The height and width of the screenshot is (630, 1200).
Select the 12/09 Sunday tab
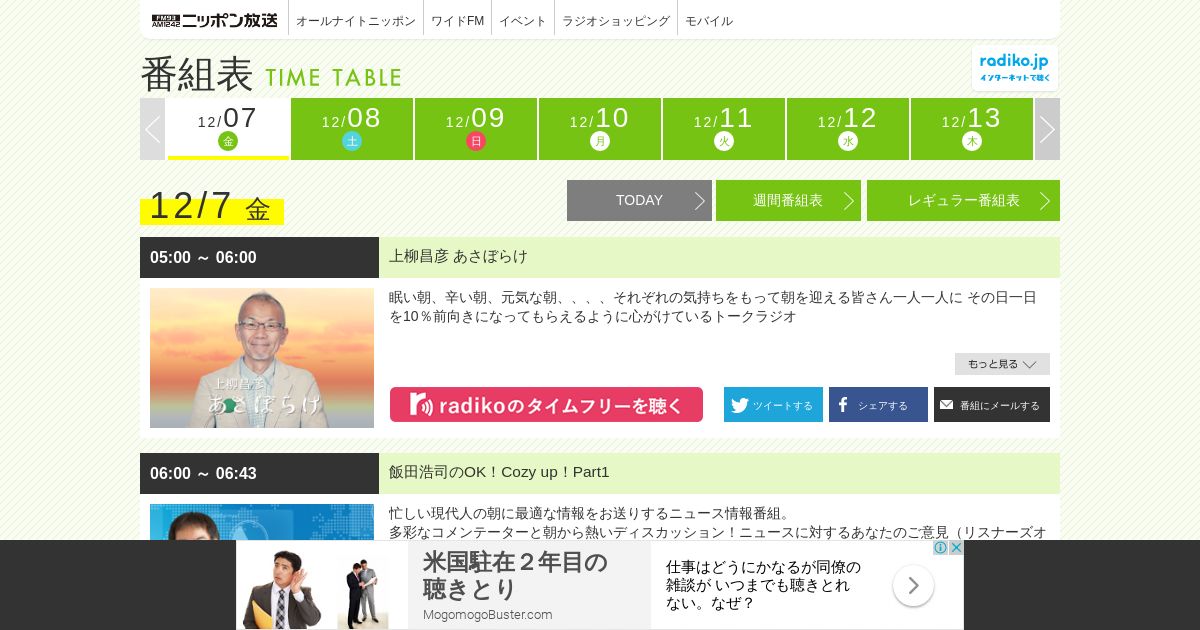(x=476, y=129)
